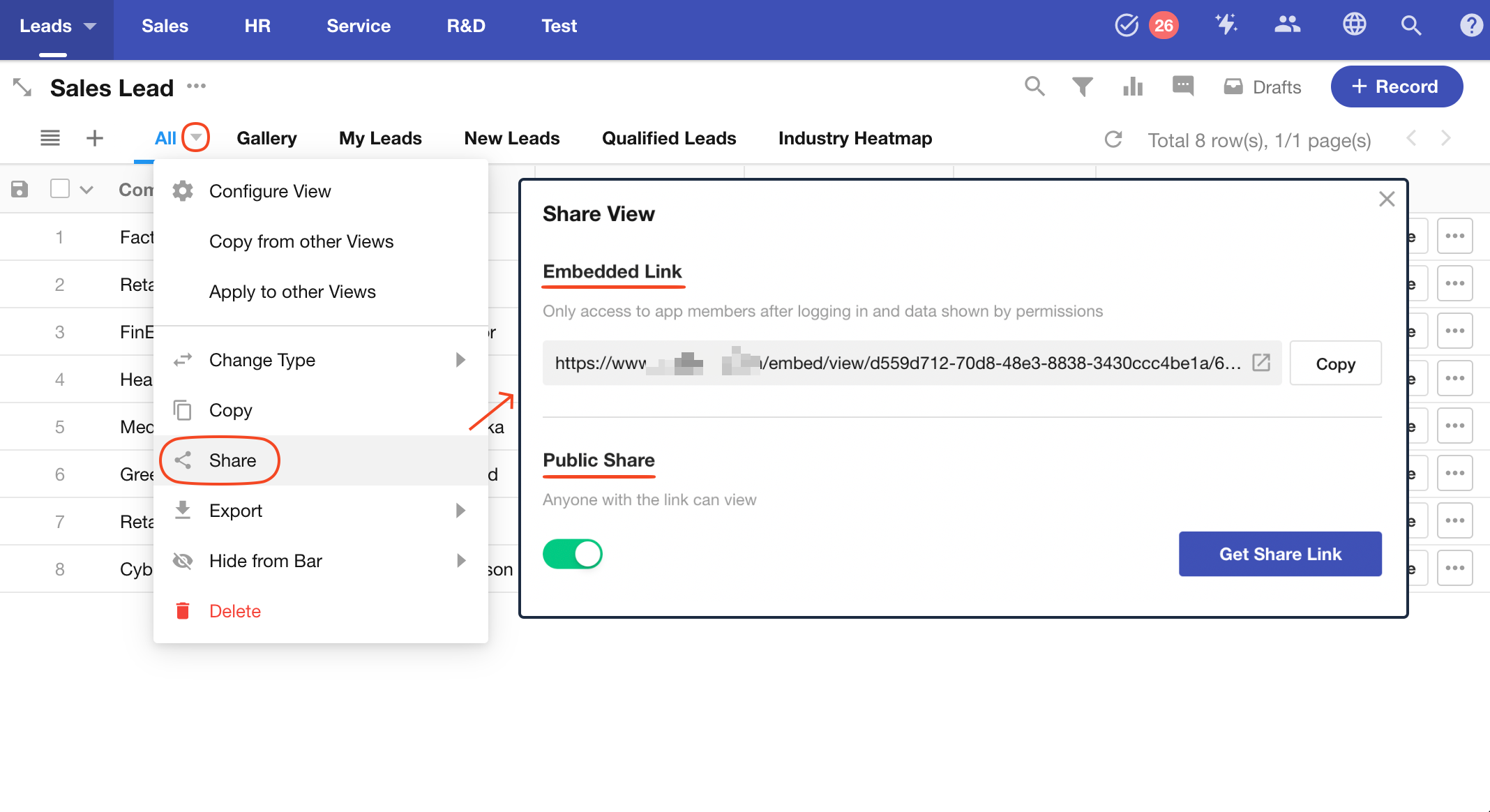Add a new view with plus icon
This screenshot has height=812, width=1490.
[x=95, y=138]
